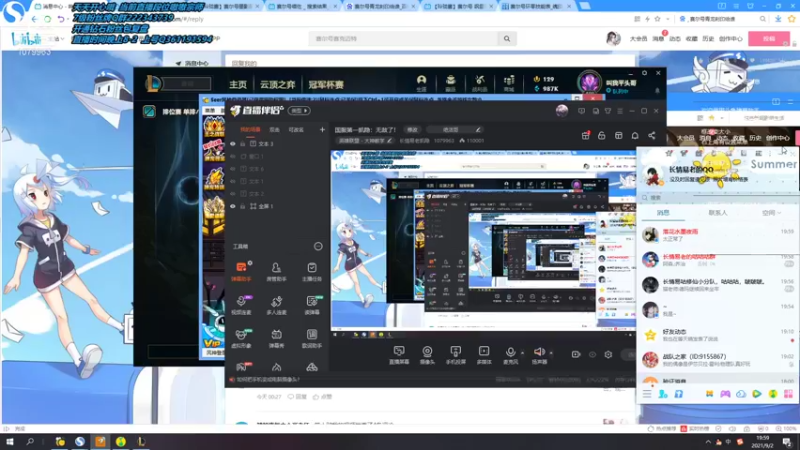This screenshot has height=450, width=800.
Task: Click the layout icon beside the bell
Action: (x=618, y=136)
